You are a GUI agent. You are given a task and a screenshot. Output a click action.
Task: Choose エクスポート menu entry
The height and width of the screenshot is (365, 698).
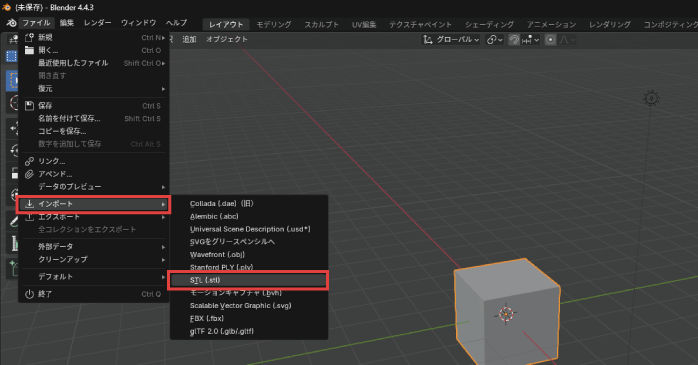[x=93, y=217]
